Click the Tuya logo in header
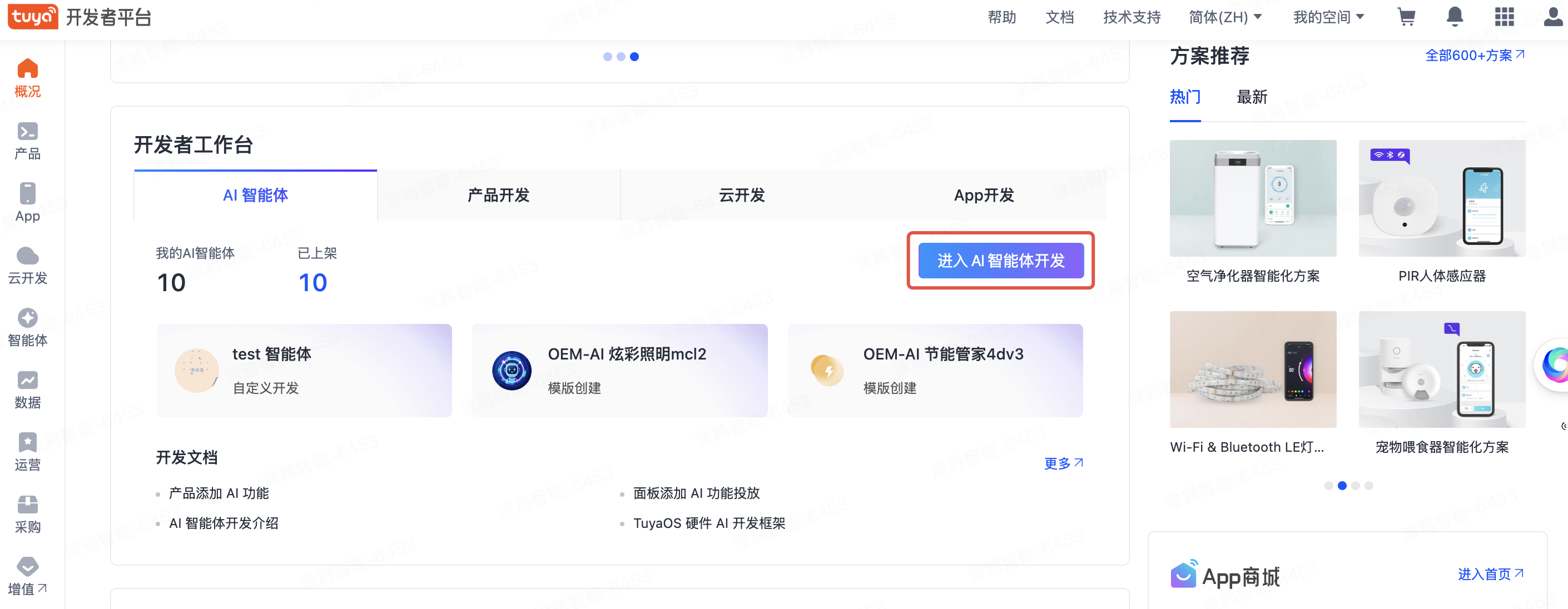1568x609 pixels. (33, 17)
